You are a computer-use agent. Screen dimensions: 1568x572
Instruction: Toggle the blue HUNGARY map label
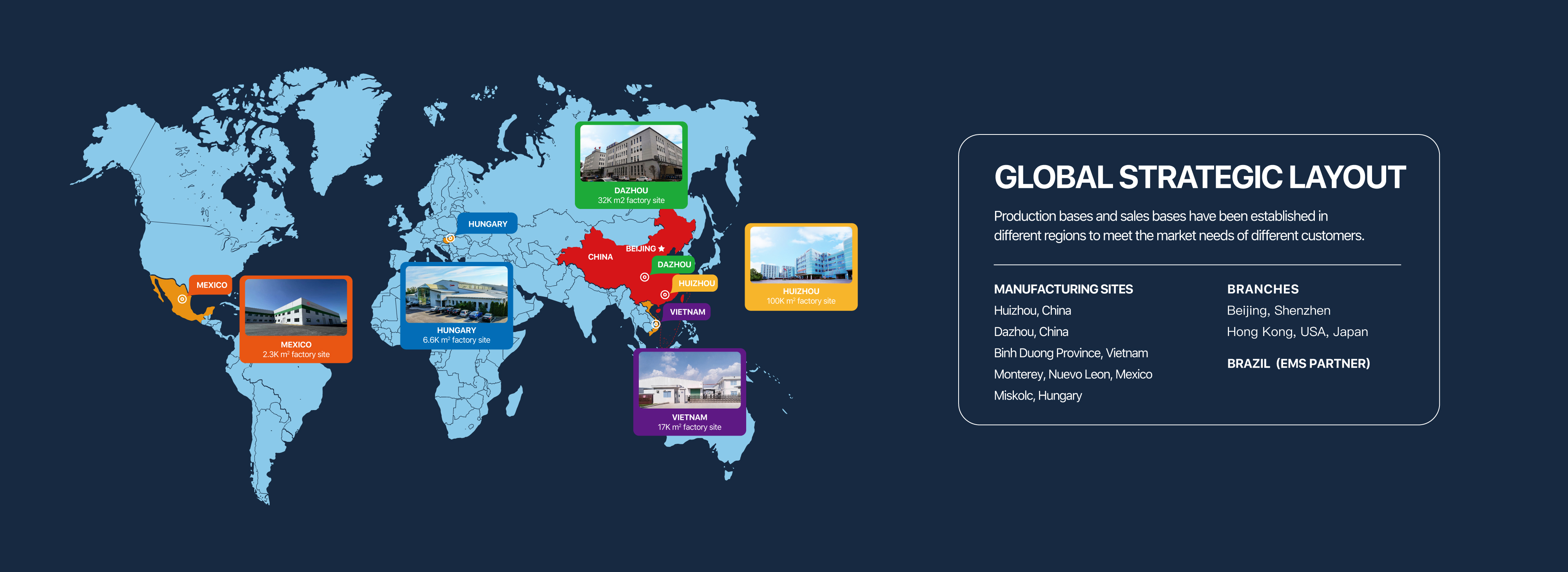(488, 223)
